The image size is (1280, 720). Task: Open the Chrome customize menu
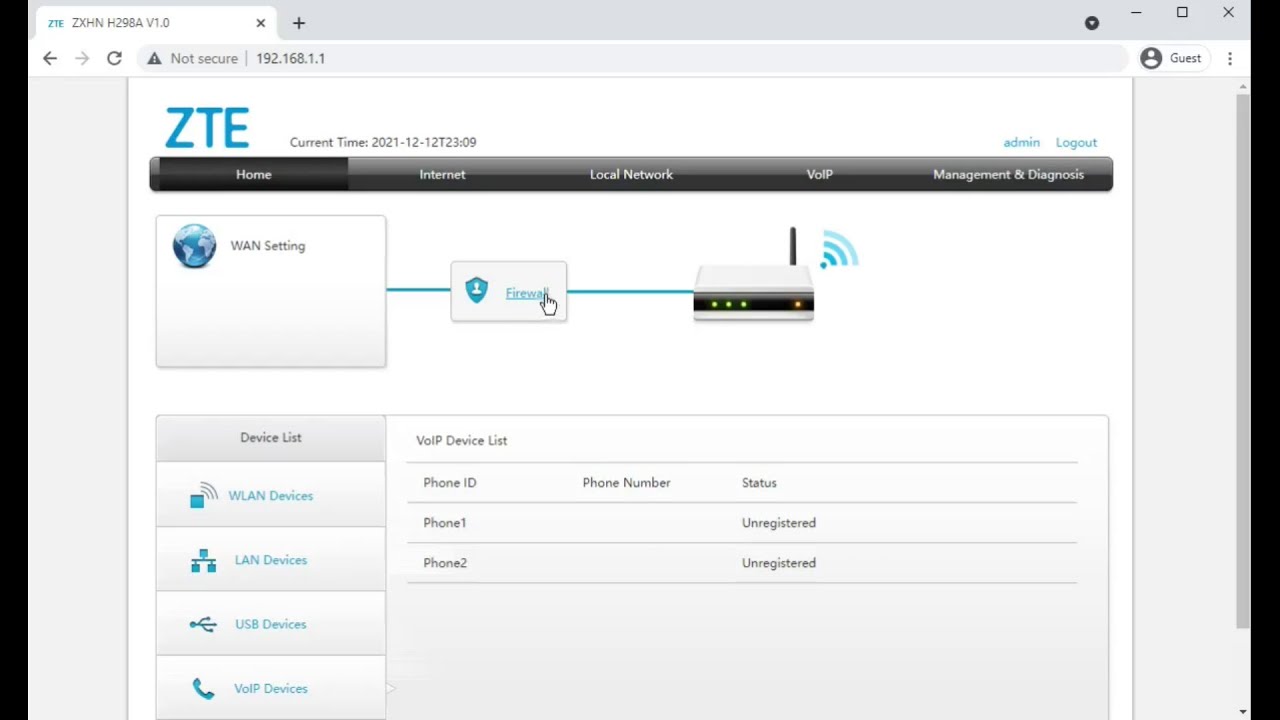coord(1230,58)
